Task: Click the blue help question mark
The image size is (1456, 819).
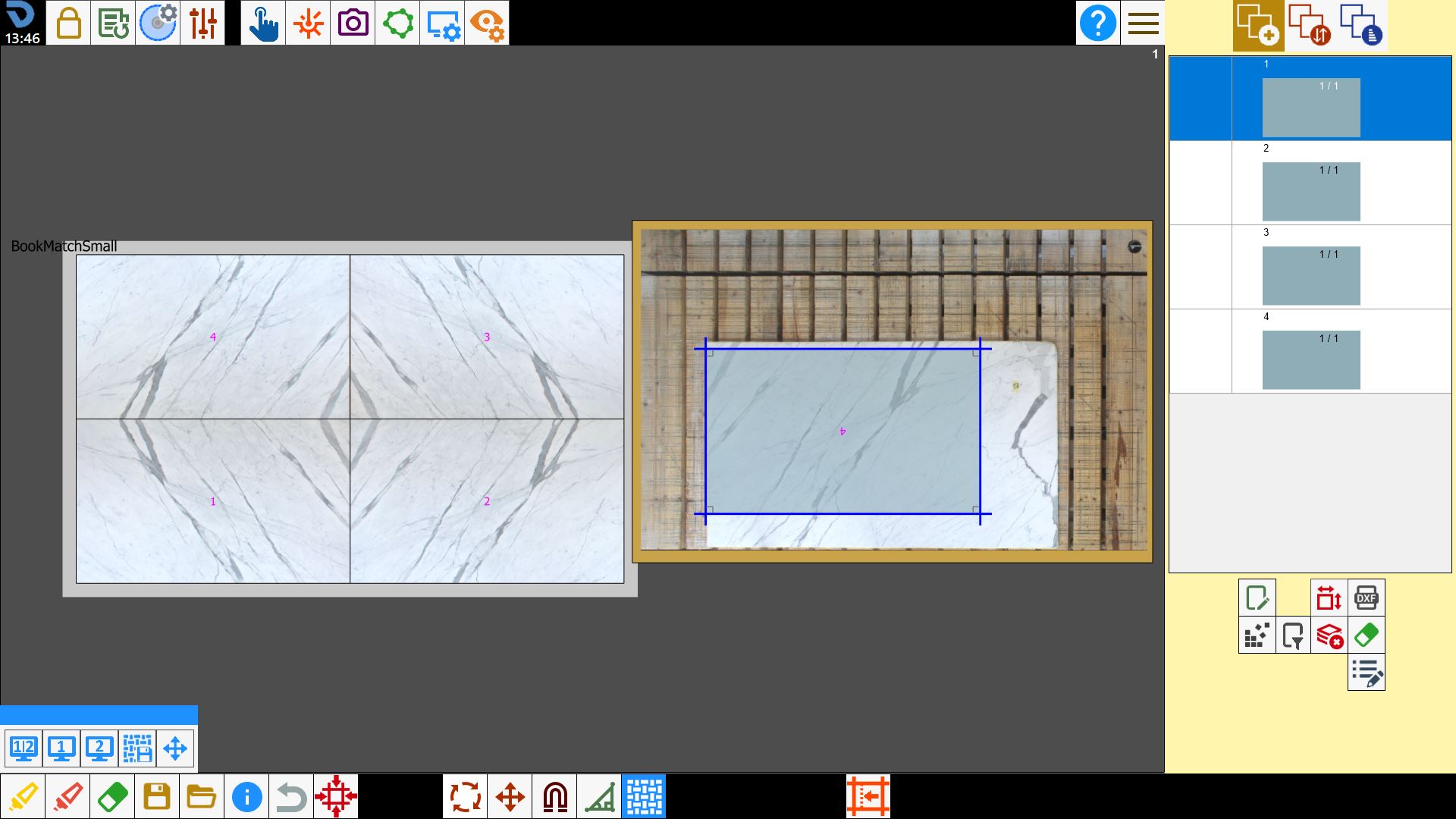Action: [1097, 23]
